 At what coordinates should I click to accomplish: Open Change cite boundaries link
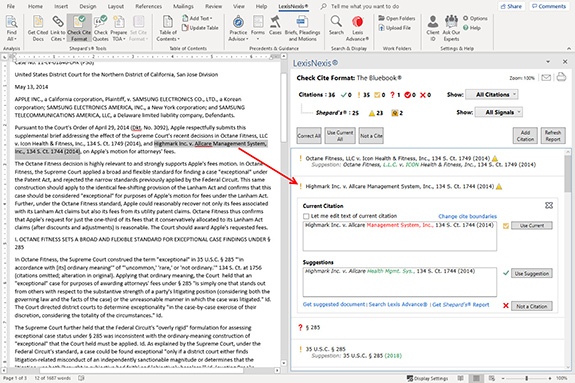pyautogui.click(x=468, y=216)
